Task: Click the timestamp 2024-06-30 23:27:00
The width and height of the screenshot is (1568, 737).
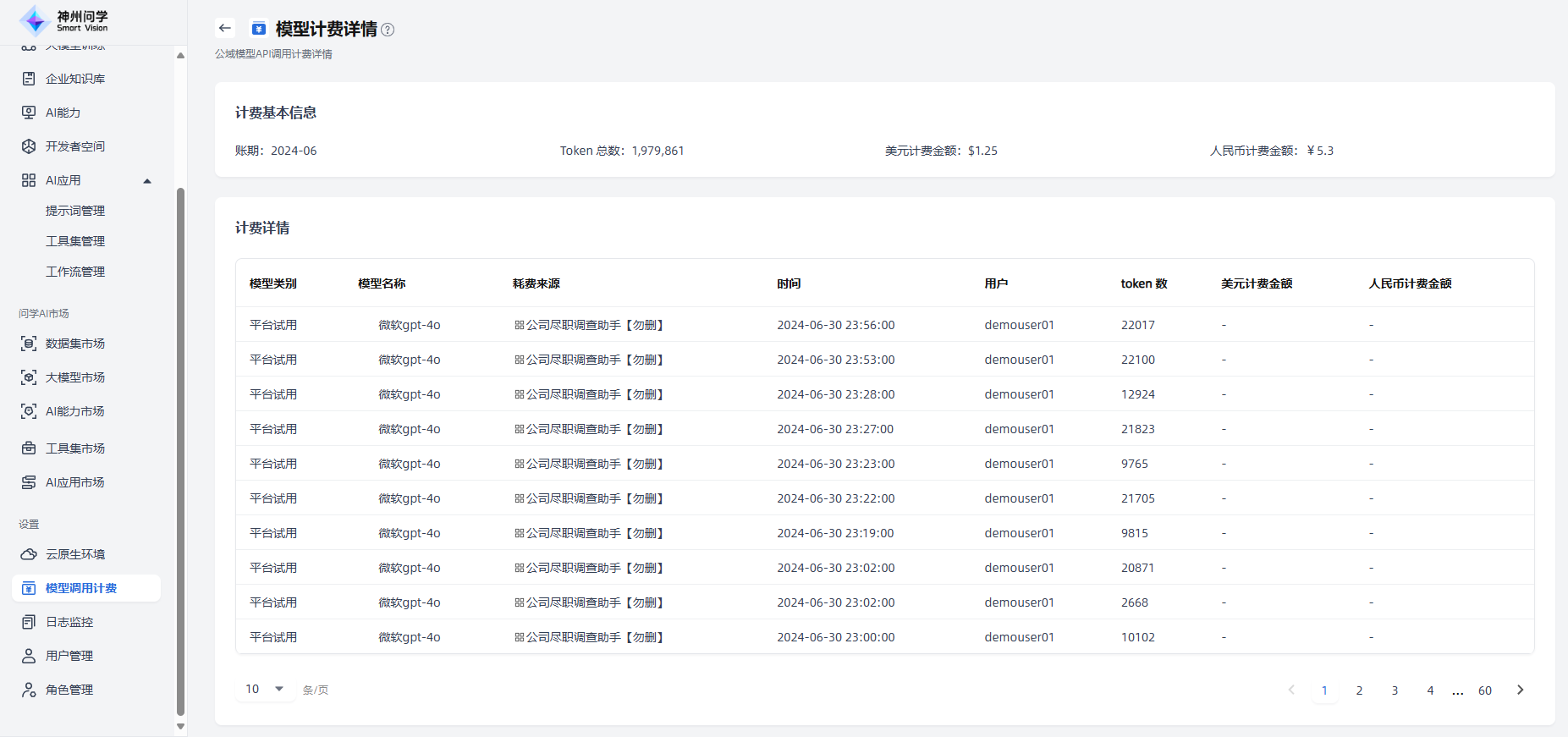Action: [835, 429]
